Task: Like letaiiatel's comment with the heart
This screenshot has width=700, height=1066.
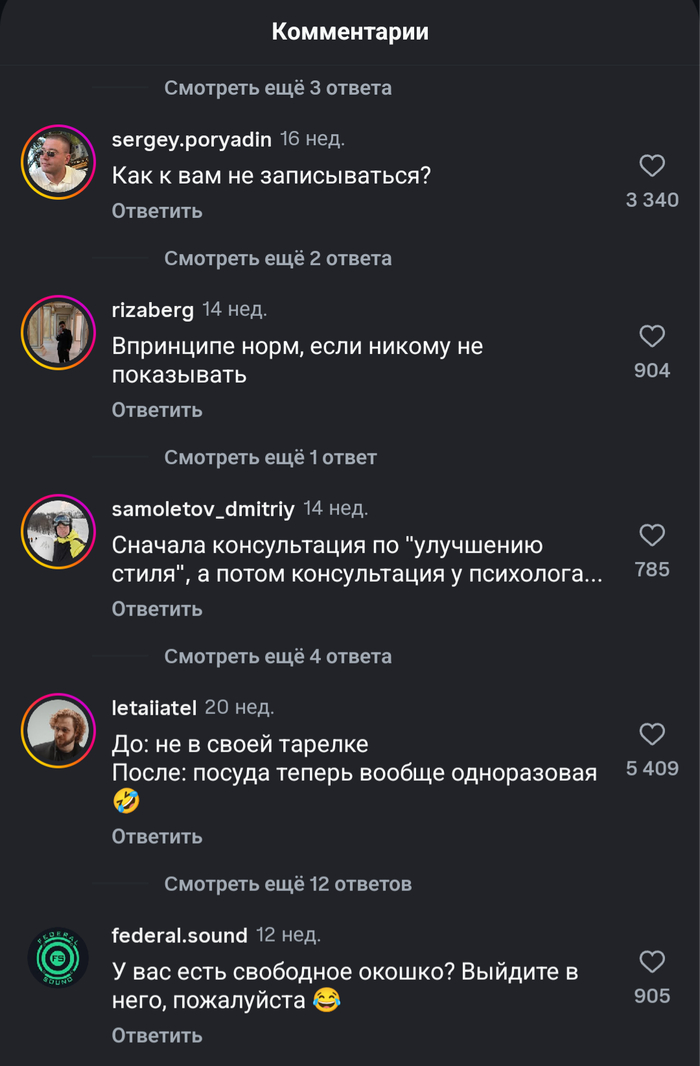Action: click(652, 734)
